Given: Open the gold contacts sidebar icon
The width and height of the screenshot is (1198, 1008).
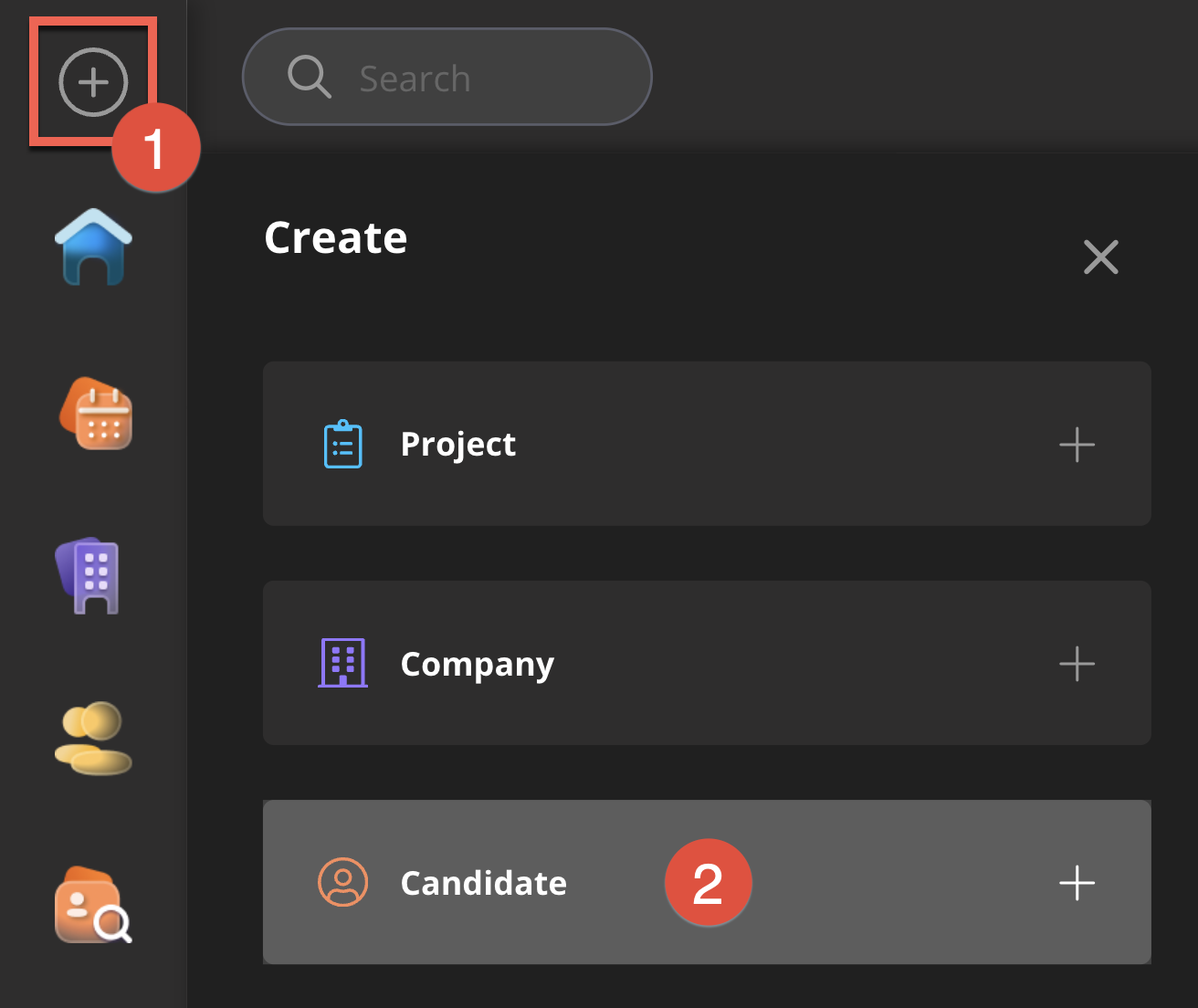Looking at the screenshot, I should pos(93,738).
